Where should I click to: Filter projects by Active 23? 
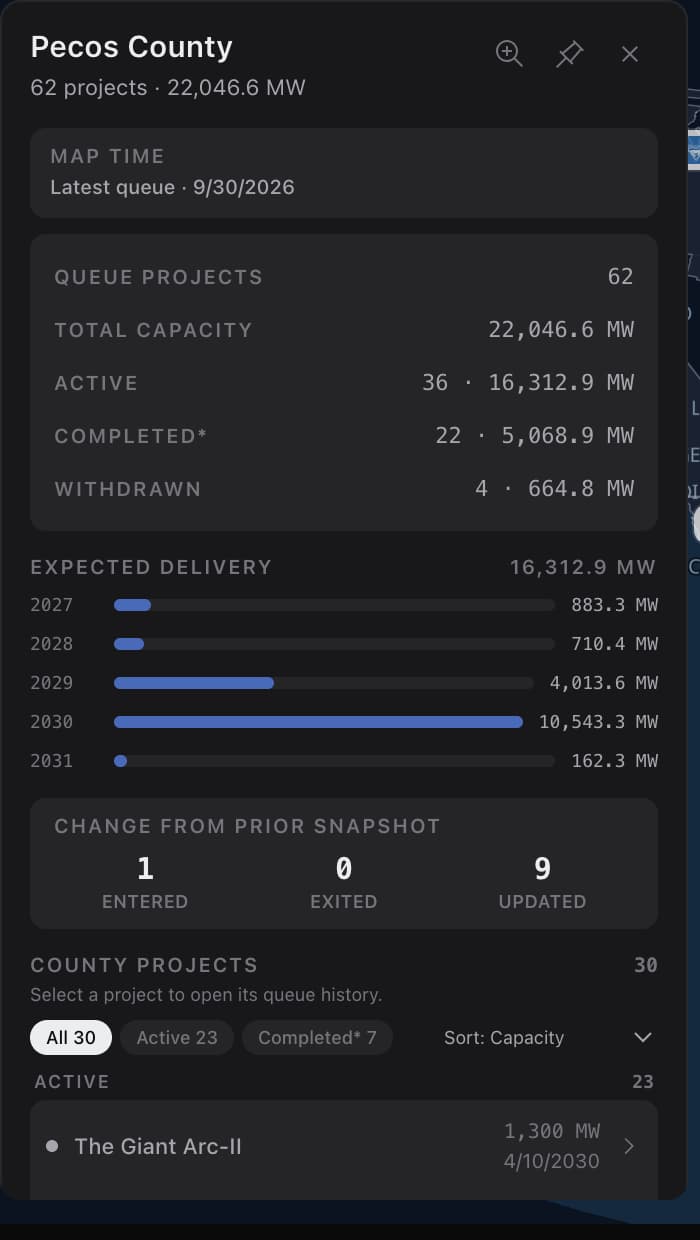pos(177,1037)
